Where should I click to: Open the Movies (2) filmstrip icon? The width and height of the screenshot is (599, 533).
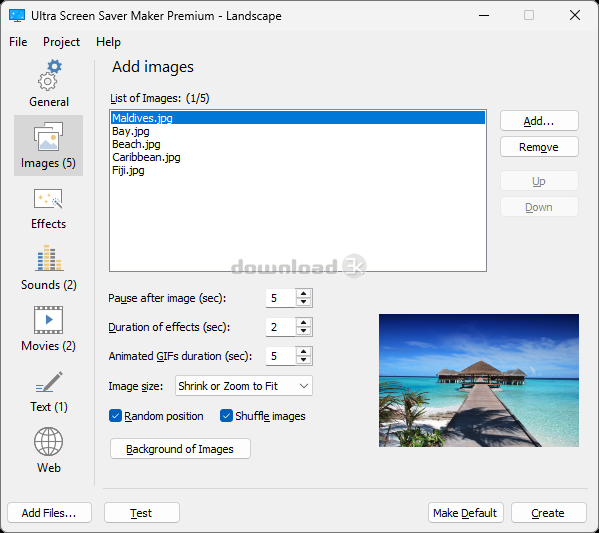click(49, 319)
